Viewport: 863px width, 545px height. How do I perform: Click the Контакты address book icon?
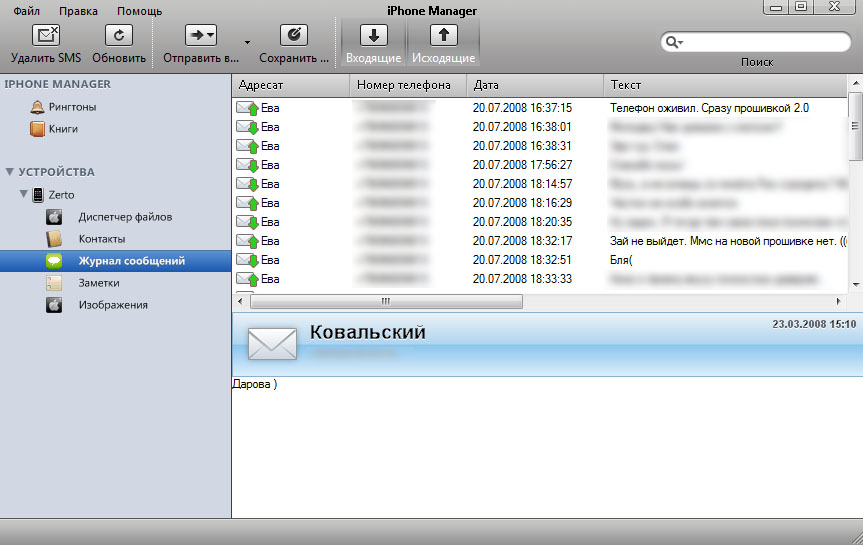54,239
